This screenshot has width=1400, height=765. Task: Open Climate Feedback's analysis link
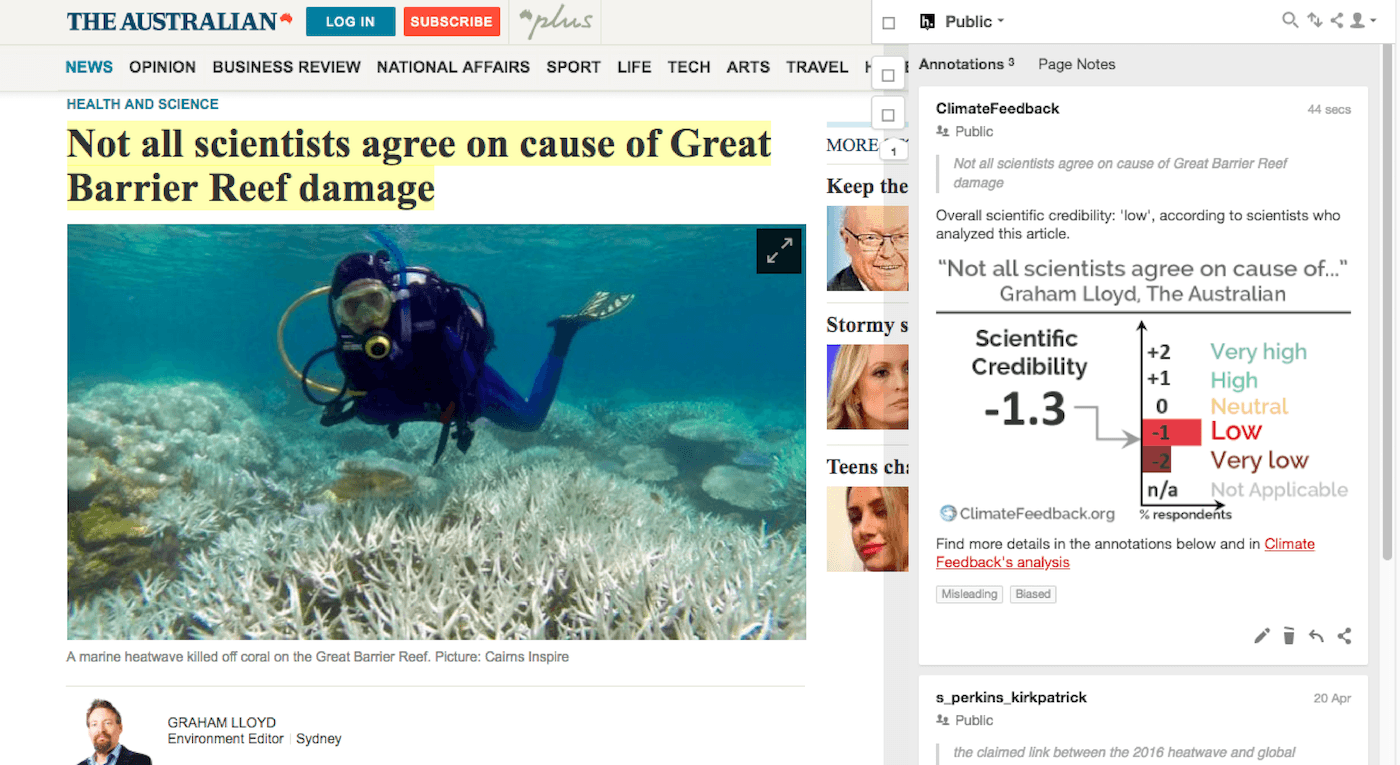click(1125, 553)
